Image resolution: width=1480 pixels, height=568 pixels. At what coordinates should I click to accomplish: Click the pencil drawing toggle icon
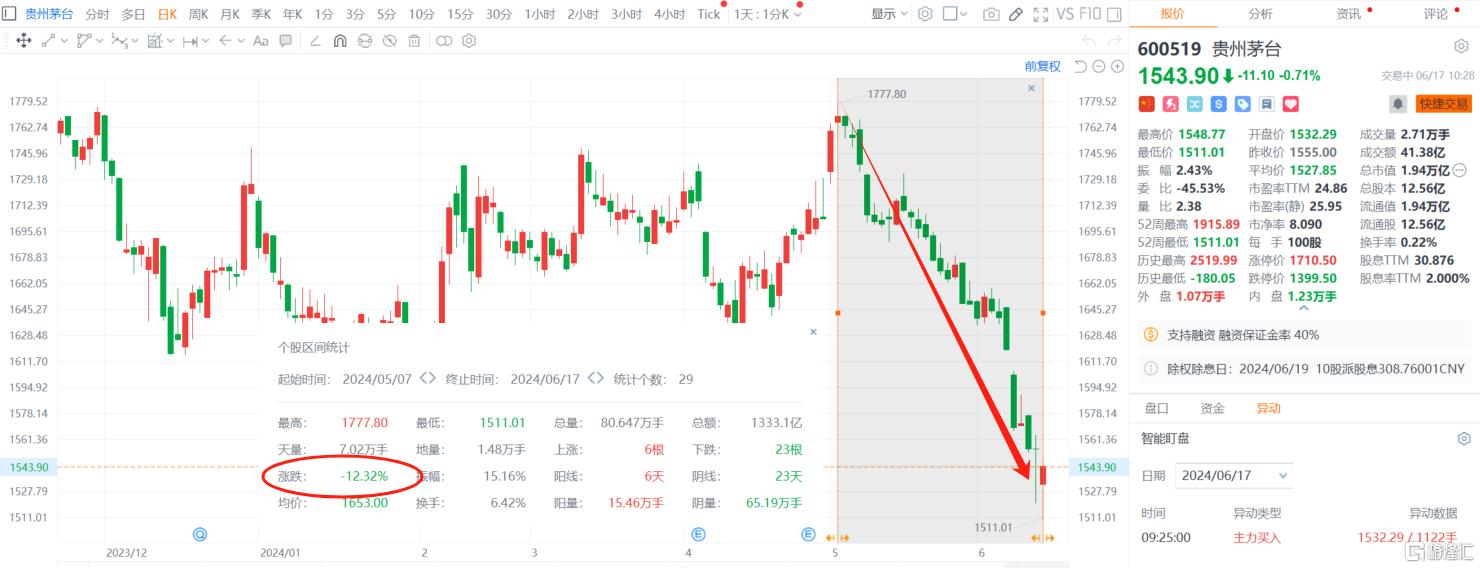(x=1016, y=14)
